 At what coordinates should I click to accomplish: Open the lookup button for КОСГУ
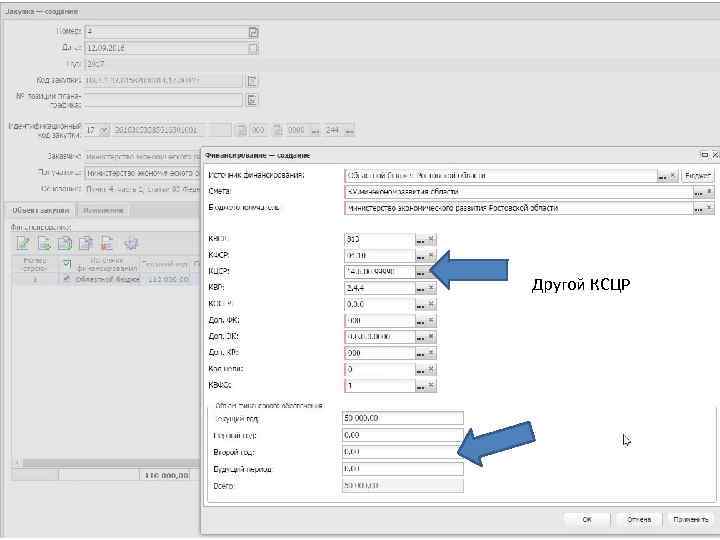coord(420,304)
